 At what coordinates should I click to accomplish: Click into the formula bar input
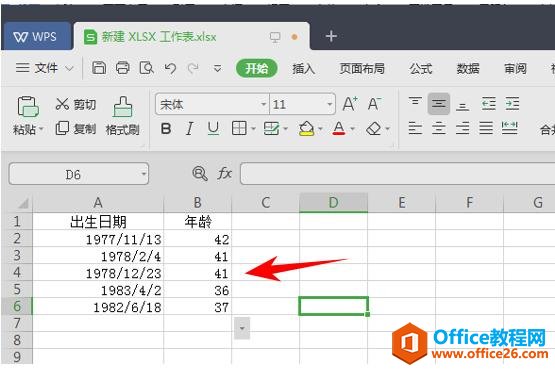397,173
